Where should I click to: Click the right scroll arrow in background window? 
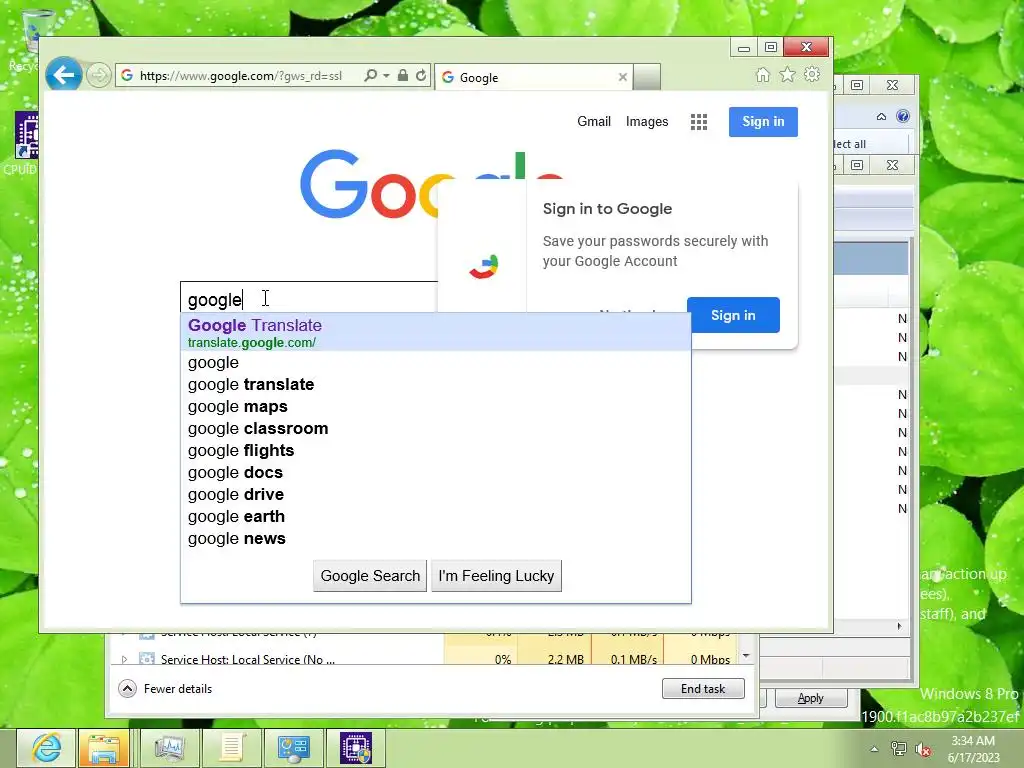click(899, 626)
